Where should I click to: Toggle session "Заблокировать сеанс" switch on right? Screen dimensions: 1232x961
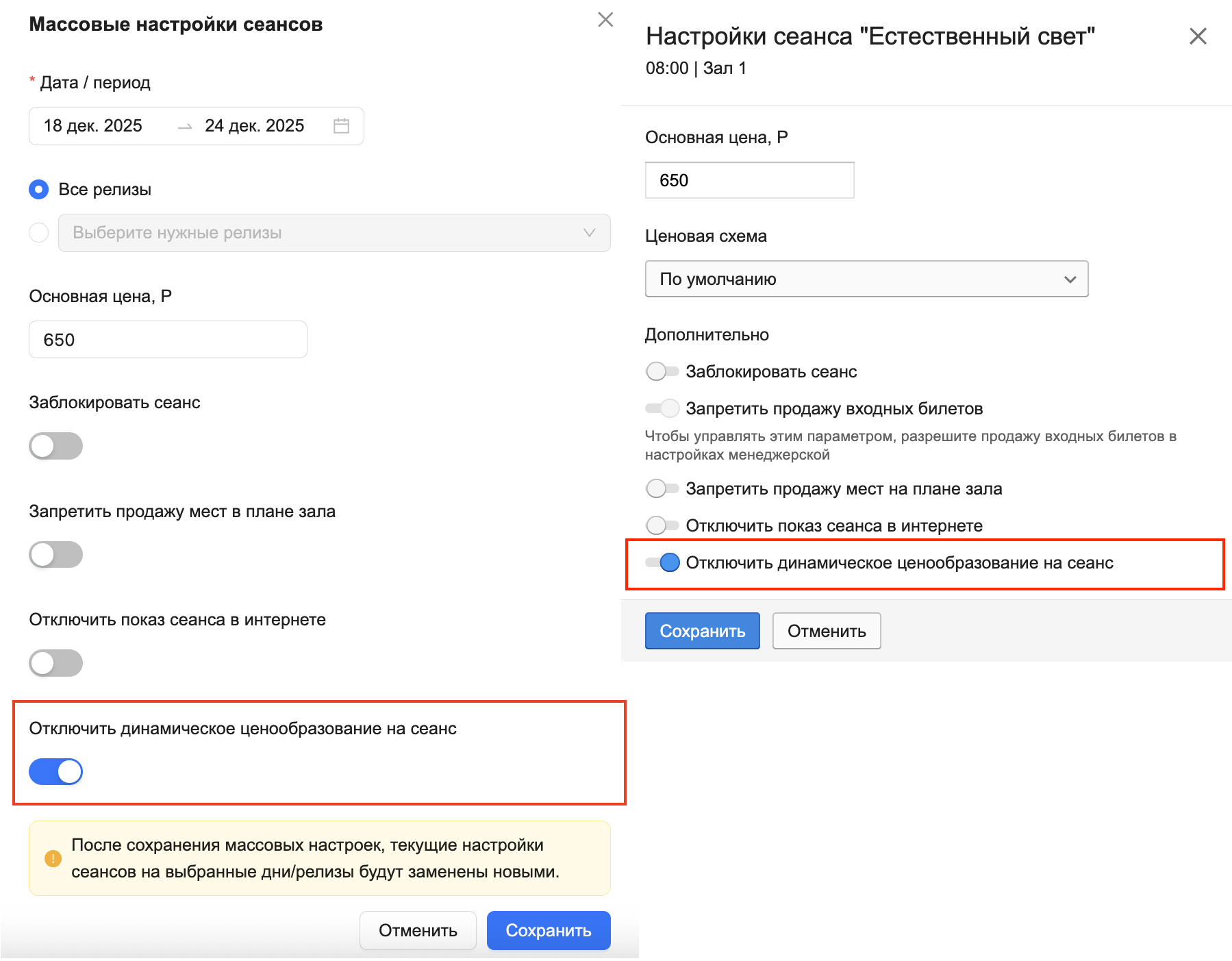pyautogui.click(x=662, y=372)
